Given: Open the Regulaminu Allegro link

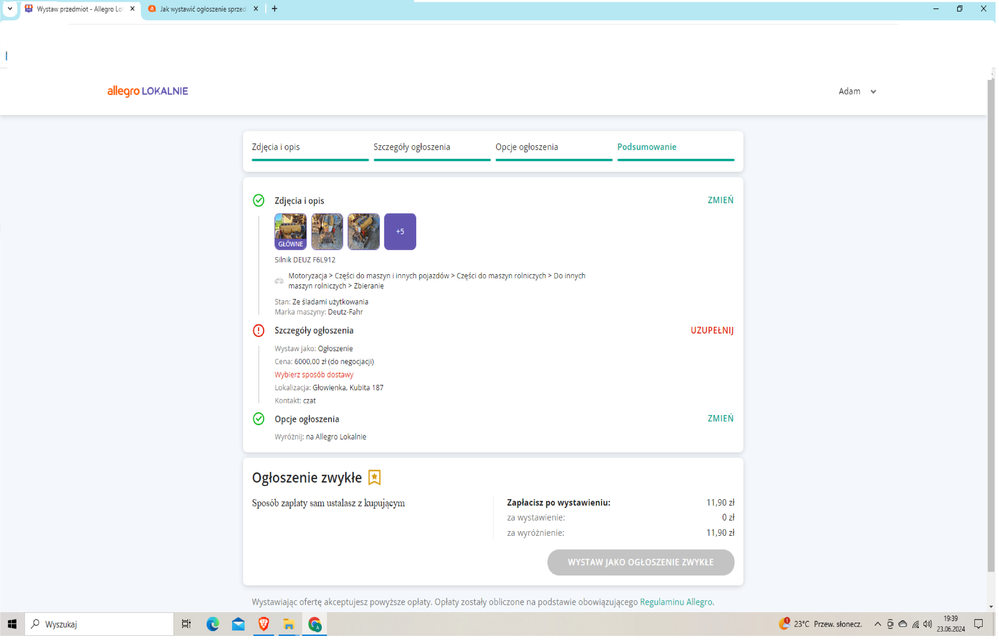Looking at the screenshot, I should click(676, 602).
